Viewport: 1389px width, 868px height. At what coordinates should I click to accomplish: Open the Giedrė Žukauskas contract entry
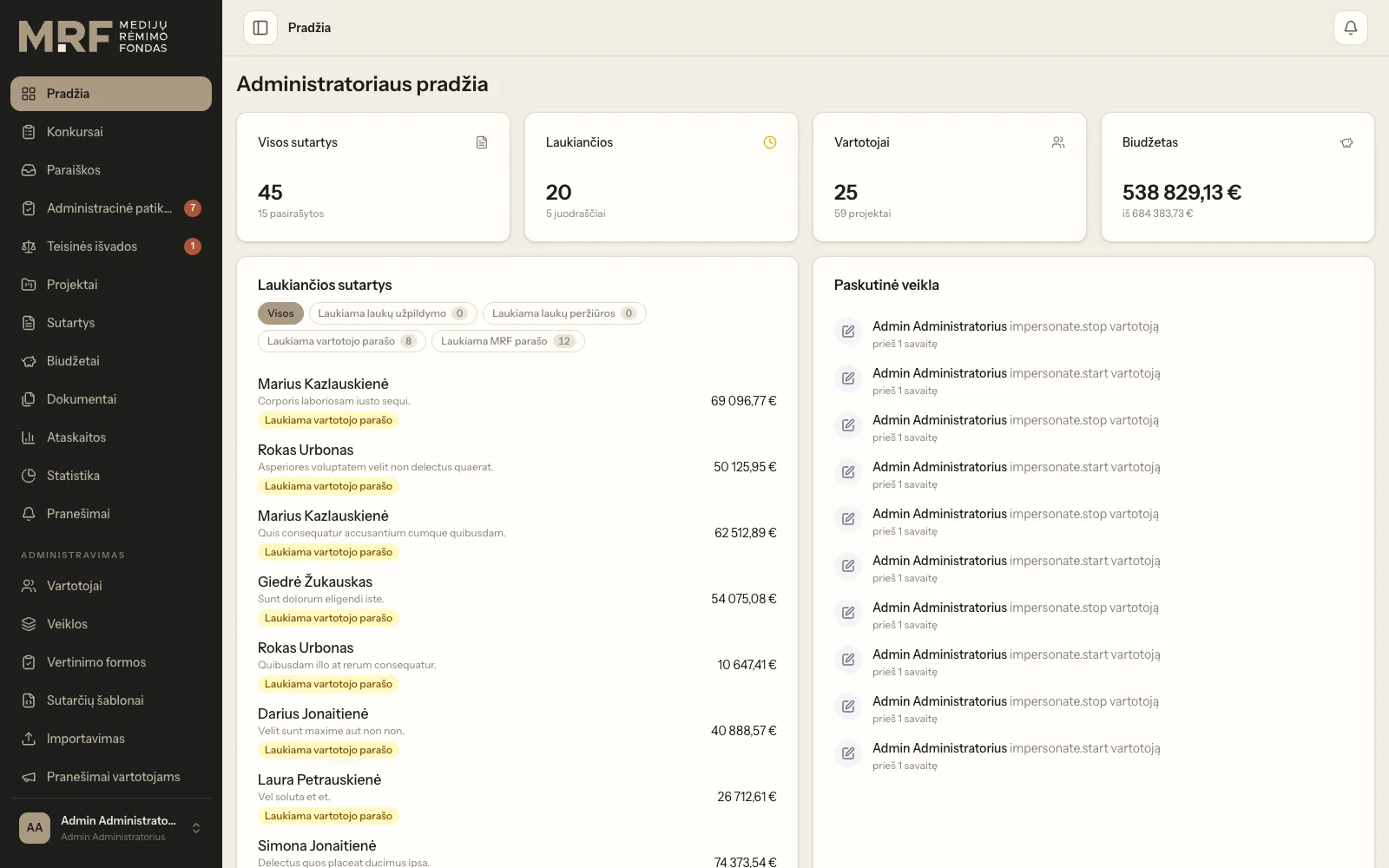coord(517,599)
